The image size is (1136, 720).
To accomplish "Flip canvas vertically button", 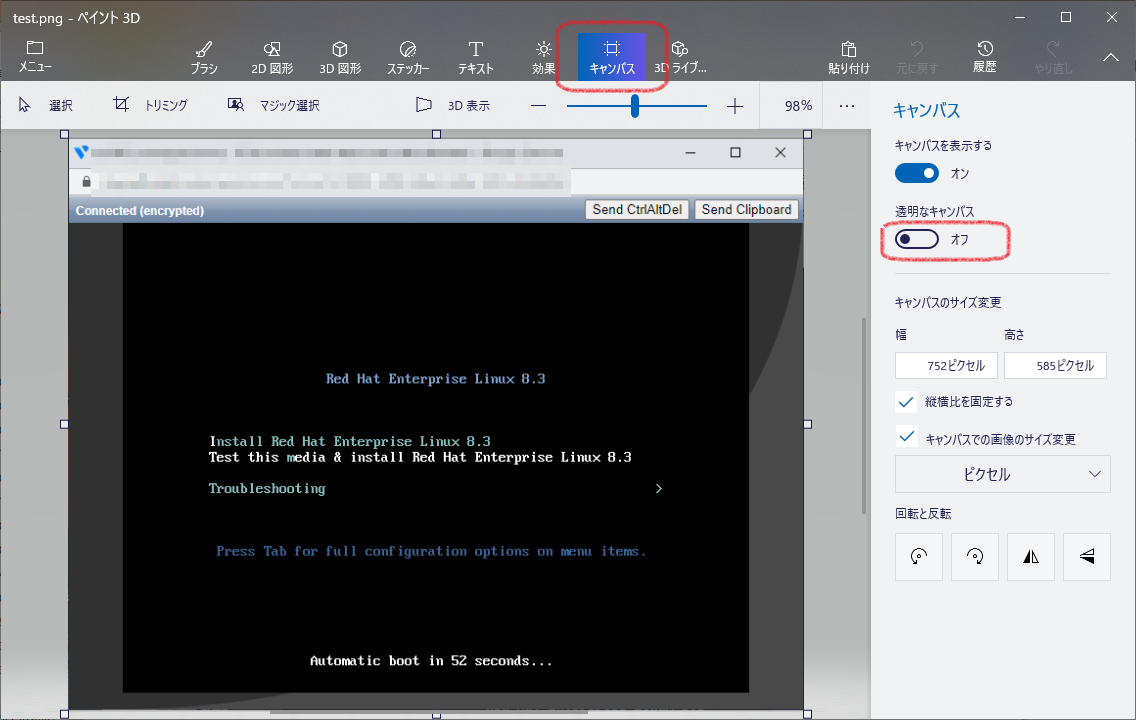I will pos(1087,556).
